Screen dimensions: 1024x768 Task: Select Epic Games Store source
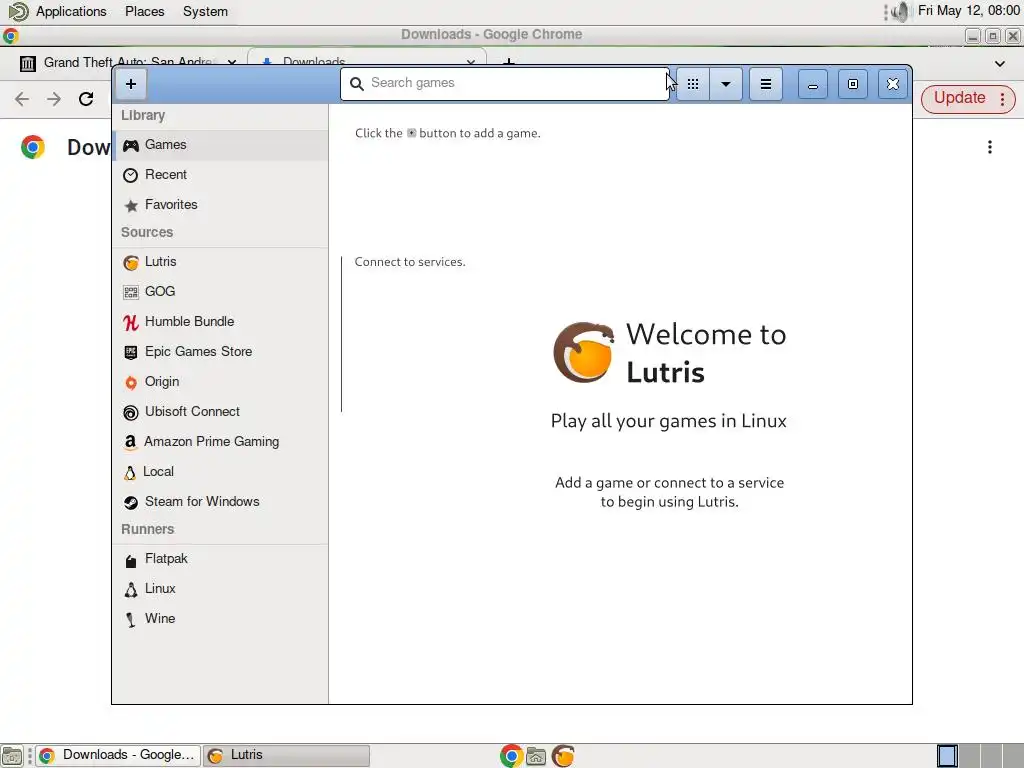[221, 352]
